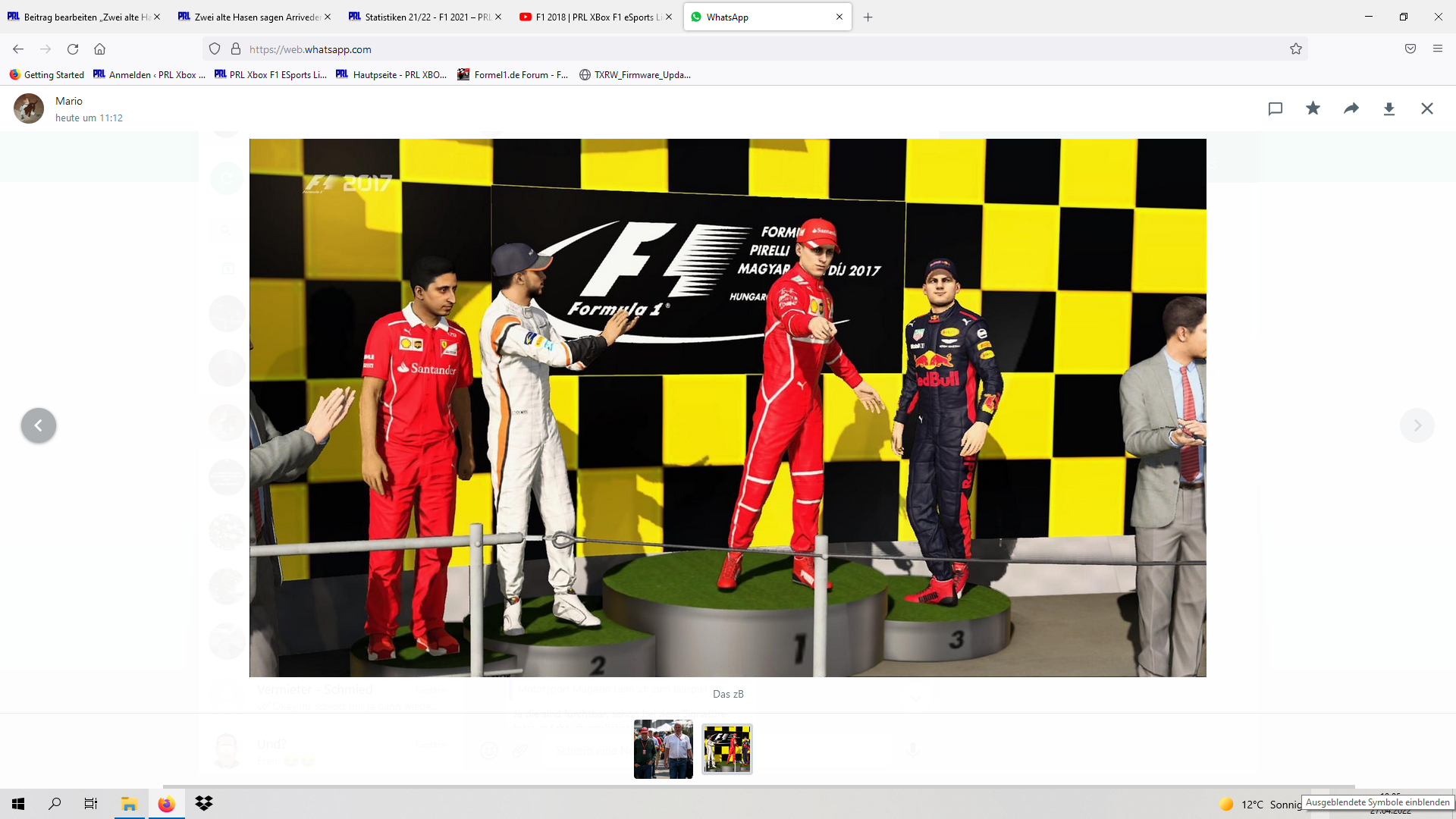Open the browser home page
The image size is (1456, 819).
pos(99,49)
